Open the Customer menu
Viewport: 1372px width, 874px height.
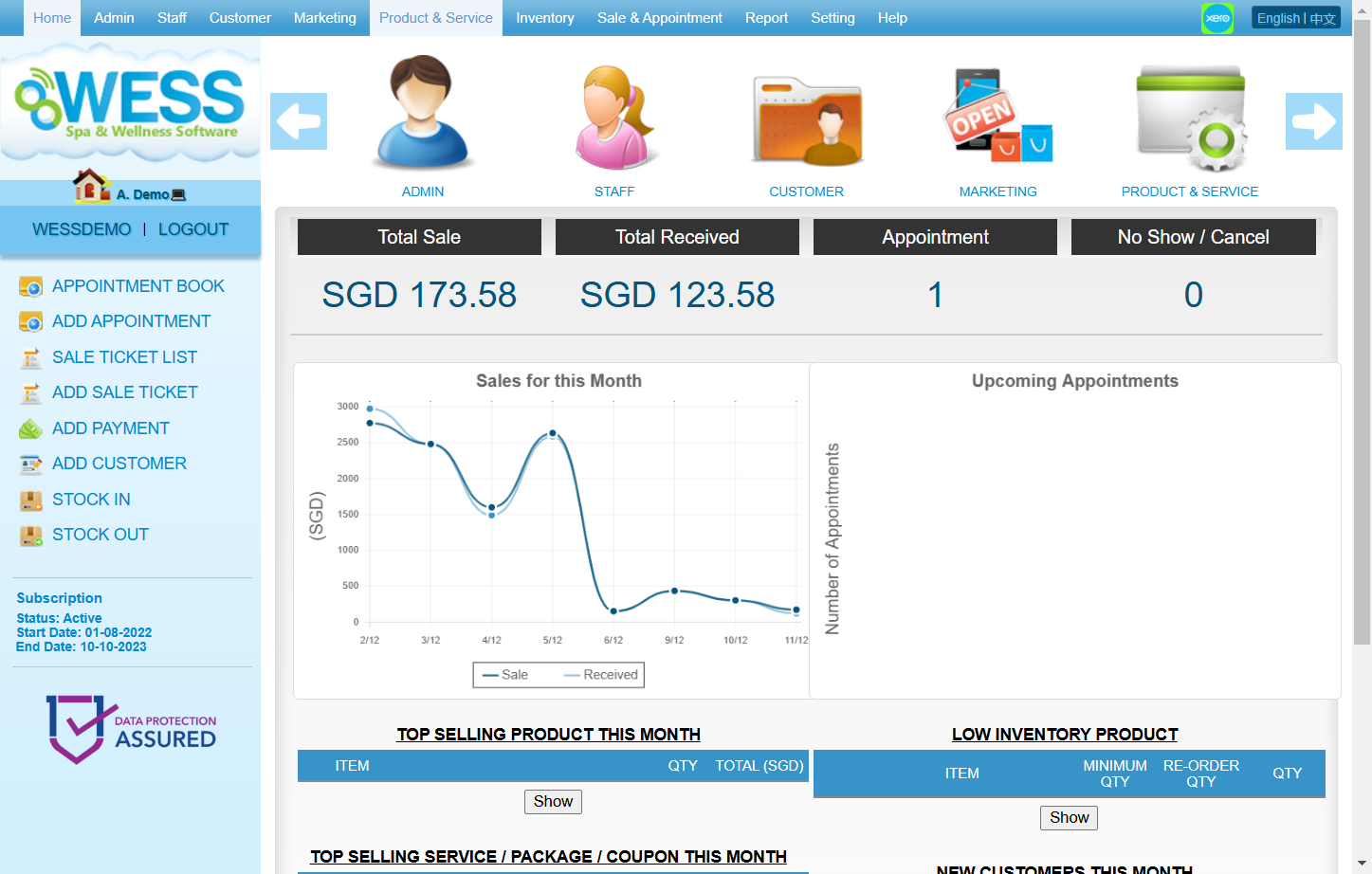240,18
